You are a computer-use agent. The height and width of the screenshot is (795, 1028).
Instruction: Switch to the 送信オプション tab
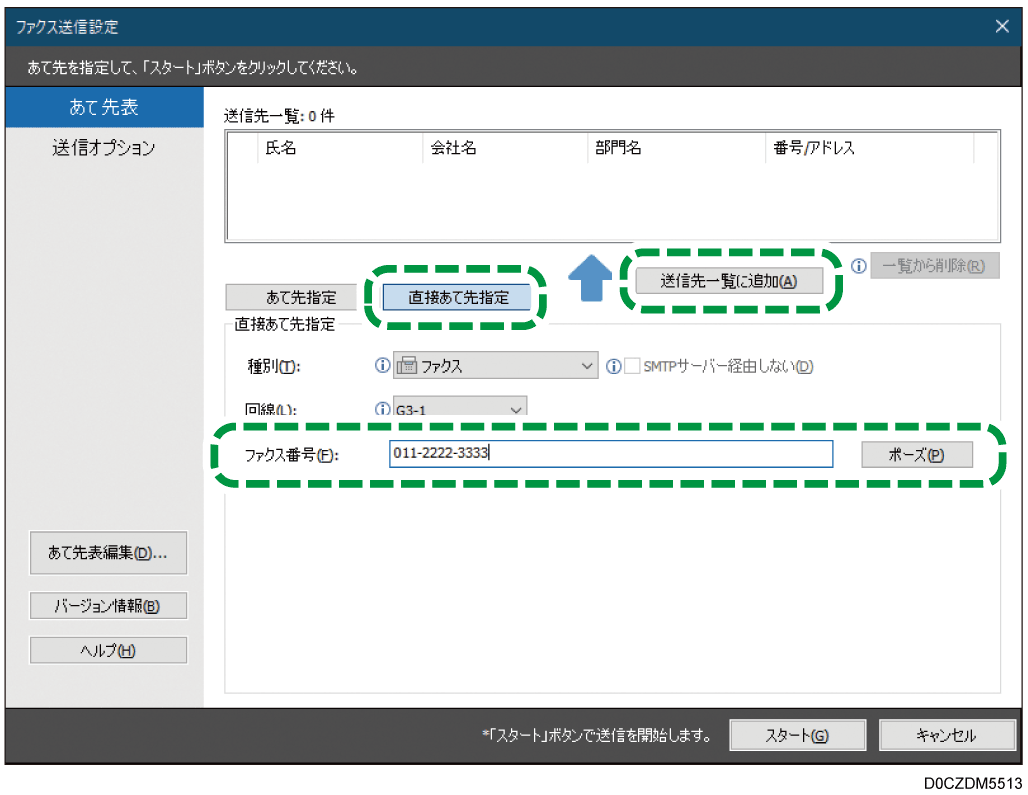coord(104,148)
